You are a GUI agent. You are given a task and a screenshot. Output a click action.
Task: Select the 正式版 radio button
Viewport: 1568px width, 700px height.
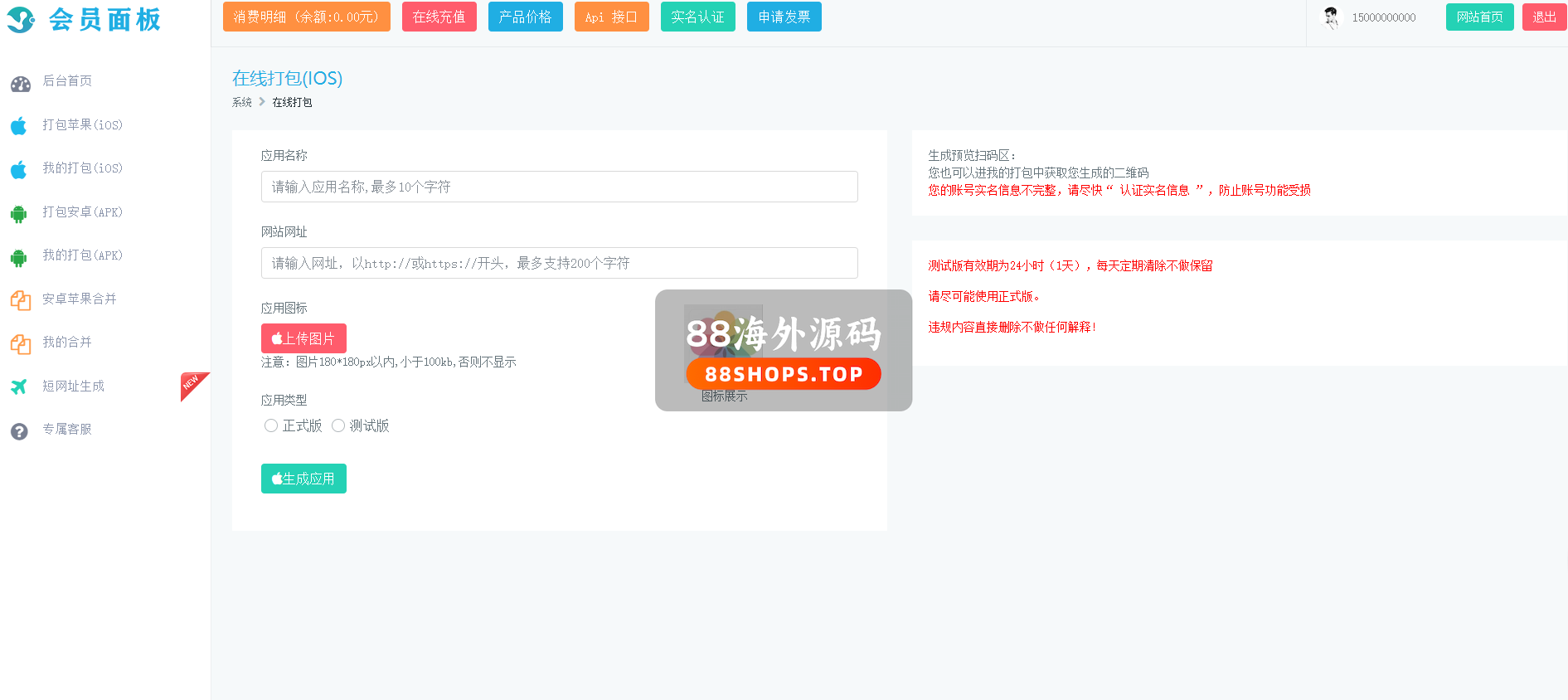coord(271,425)
